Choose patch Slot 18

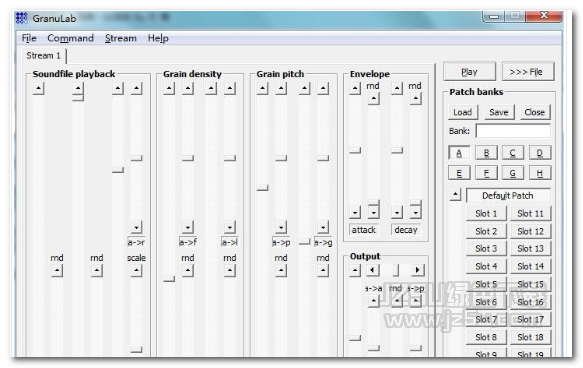point(531,337)
